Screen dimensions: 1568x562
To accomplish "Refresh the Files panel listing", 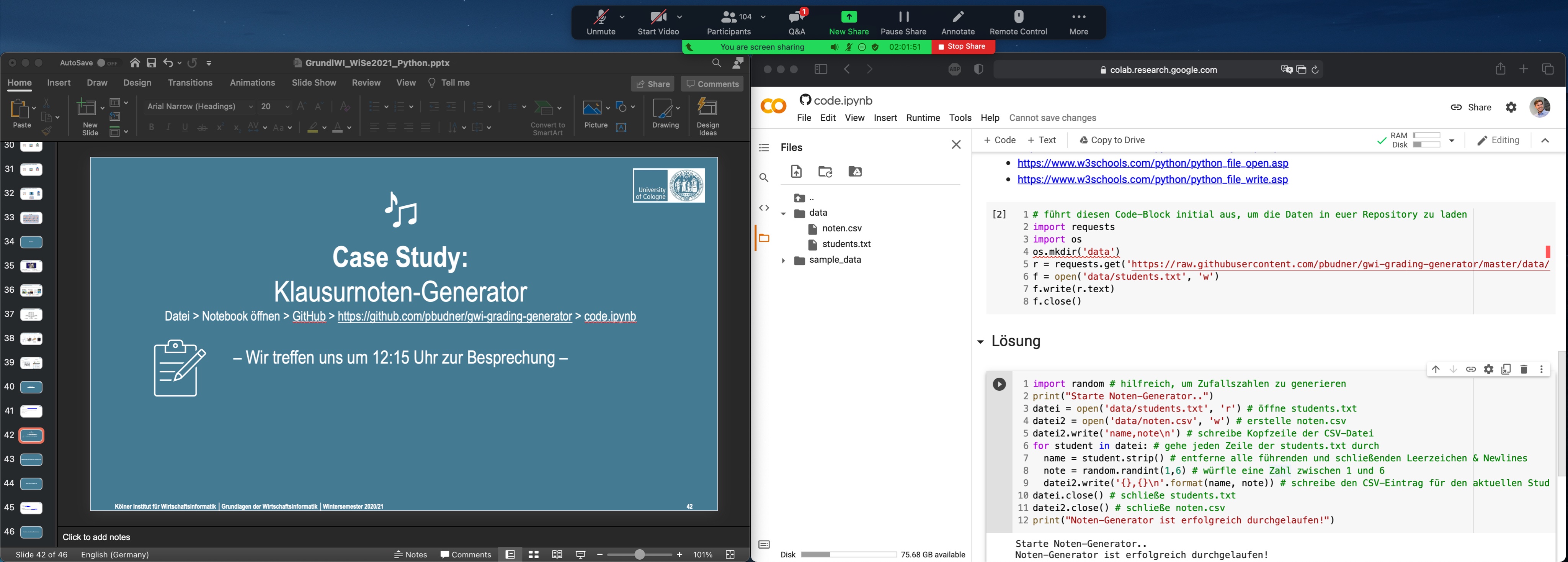I will point(825,172).
